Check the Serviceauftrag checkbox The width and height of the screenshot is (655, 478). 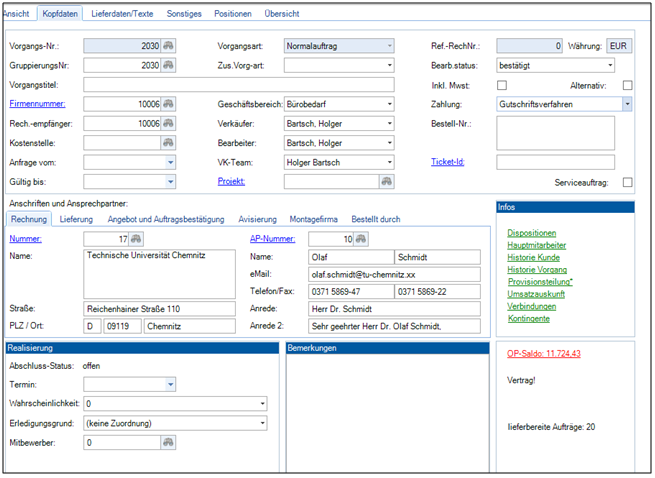coord(627,182)
